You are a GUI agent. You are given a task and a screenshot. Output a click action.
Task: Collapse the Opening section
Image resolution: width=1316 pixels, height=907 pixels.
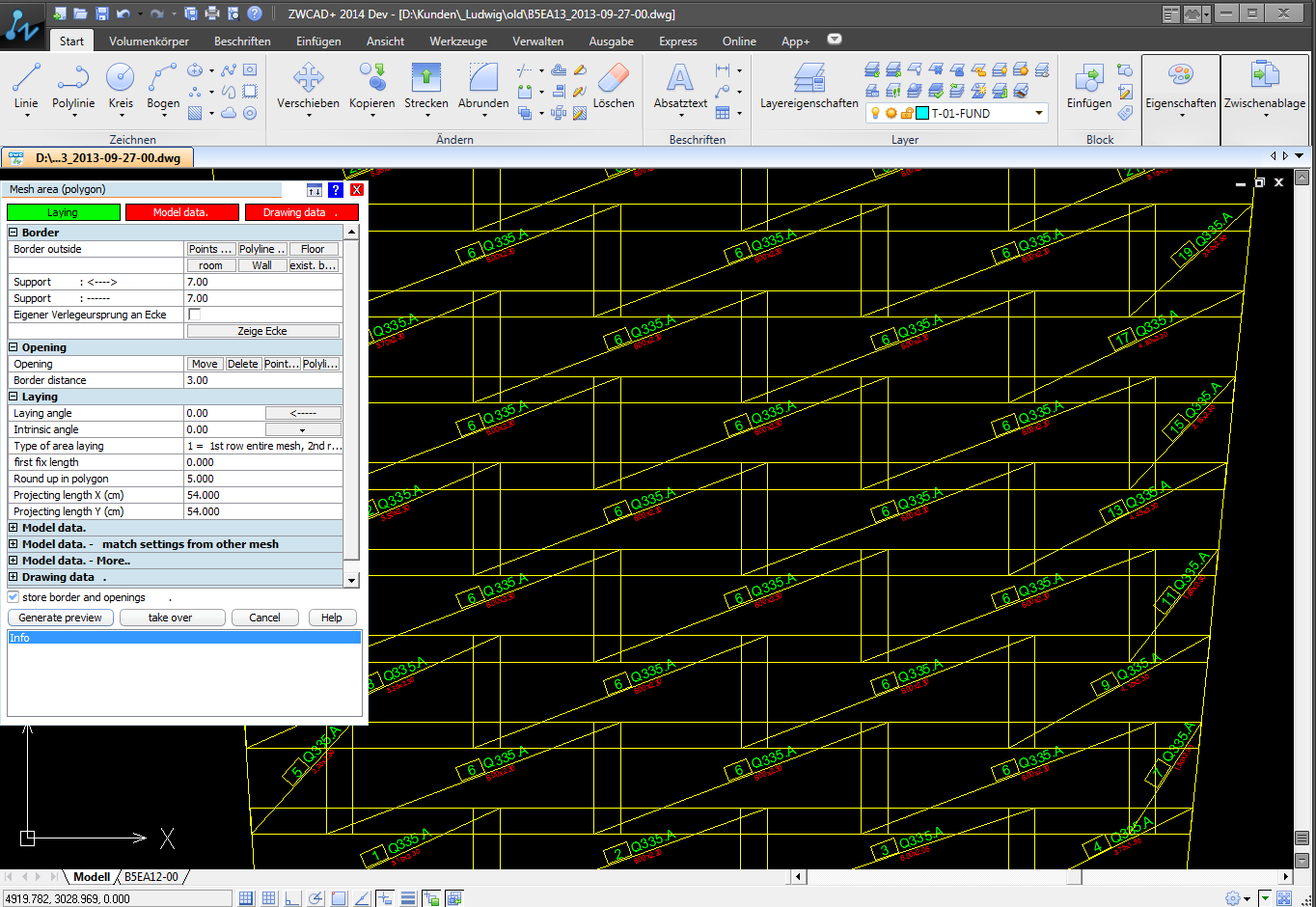[14, 347]
